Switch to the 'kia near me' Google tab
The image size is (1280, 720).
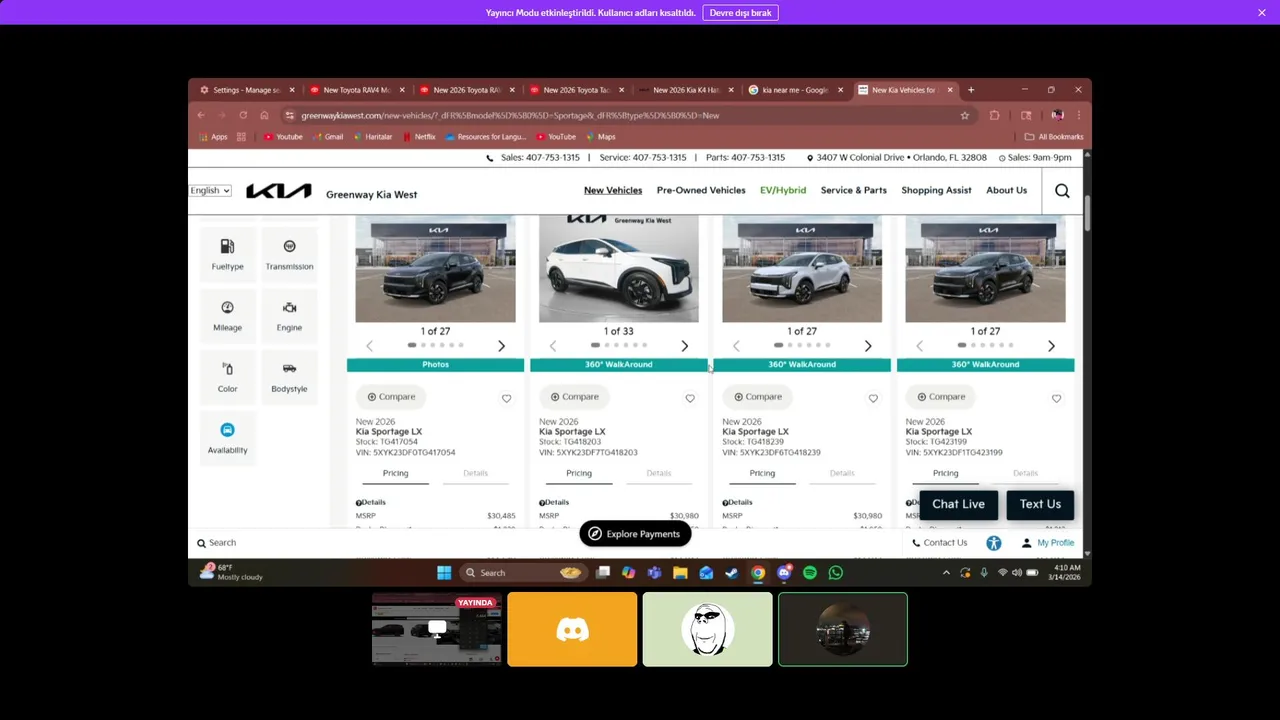[x=795, y=90]
